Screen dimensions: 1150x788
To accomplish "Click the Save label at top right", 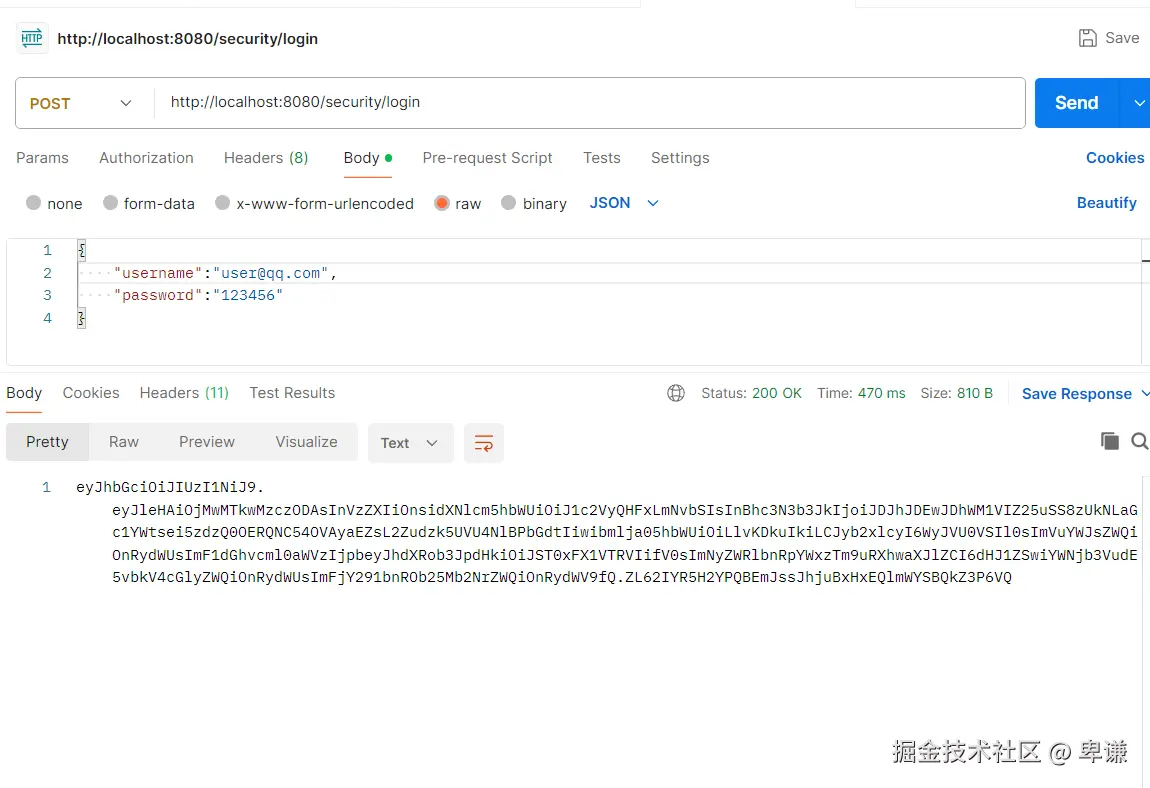I will click(x=1122, y=38).
